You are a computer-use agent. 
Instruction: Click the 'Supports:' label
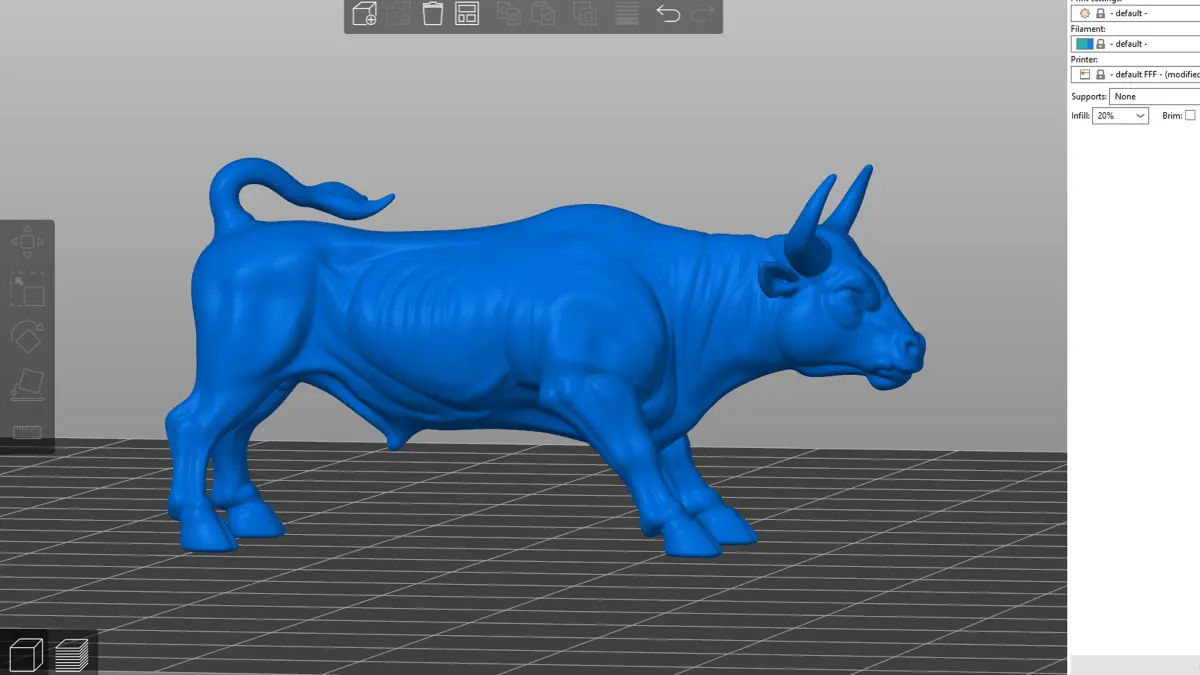[1089, 97]
